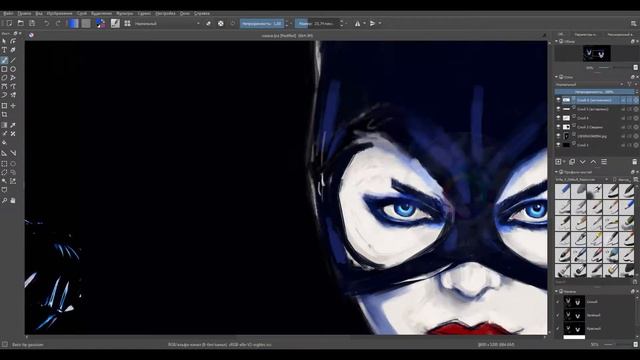The width and height of the screenshot is (640, 360).
Task: Click the Open file toolbar icon
Action: pos(20,23)
